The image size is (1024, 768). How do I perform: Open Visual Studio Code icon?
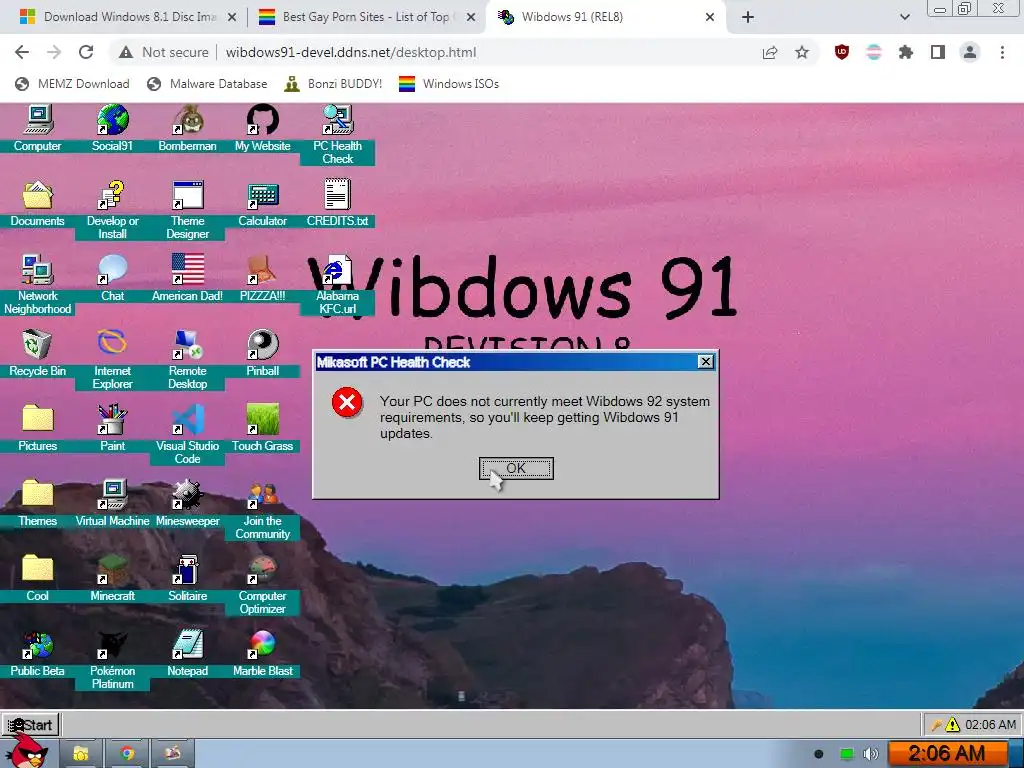[187, 434]
